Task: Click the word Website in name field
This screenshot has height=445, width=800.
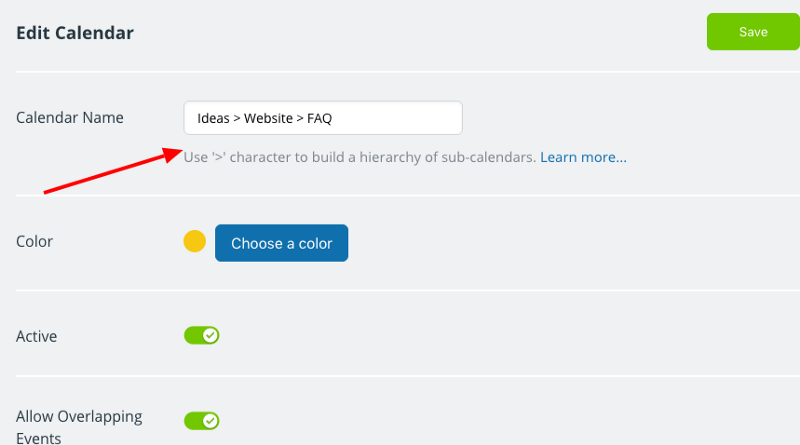Action: (268, 118)
